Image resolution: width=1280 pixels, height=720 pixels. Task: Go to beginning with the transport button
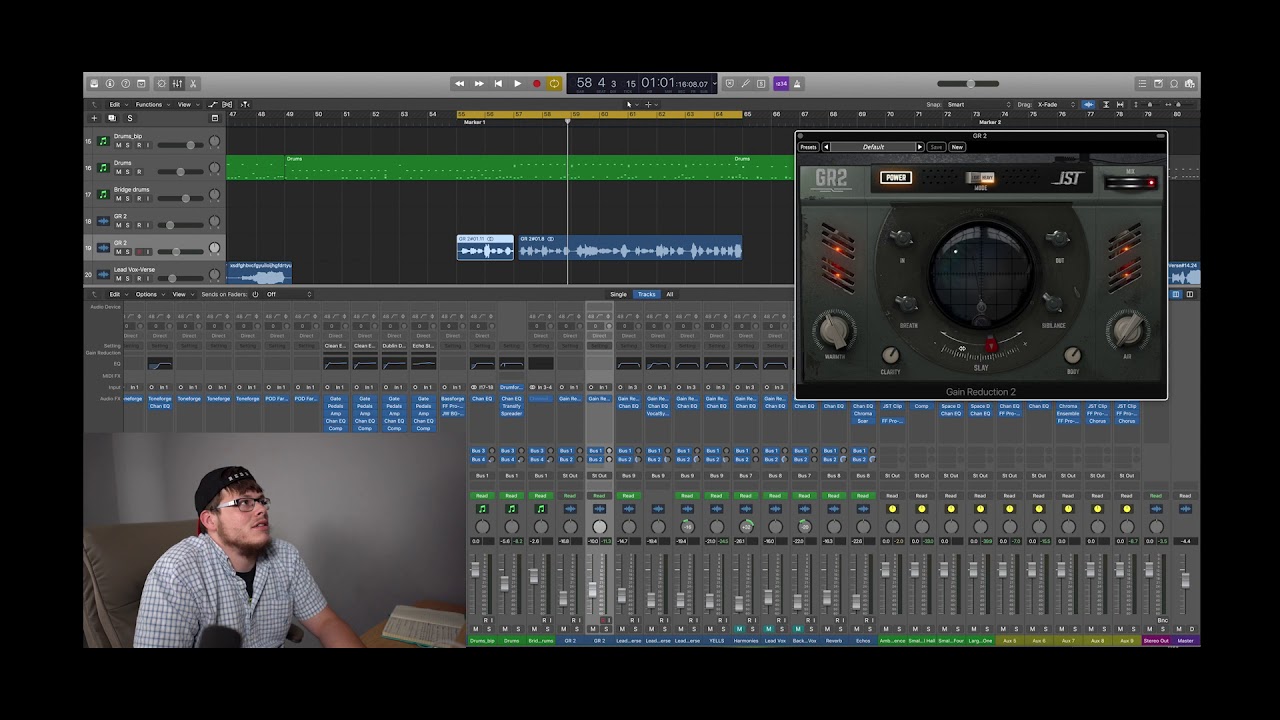(x=498, y=84)
